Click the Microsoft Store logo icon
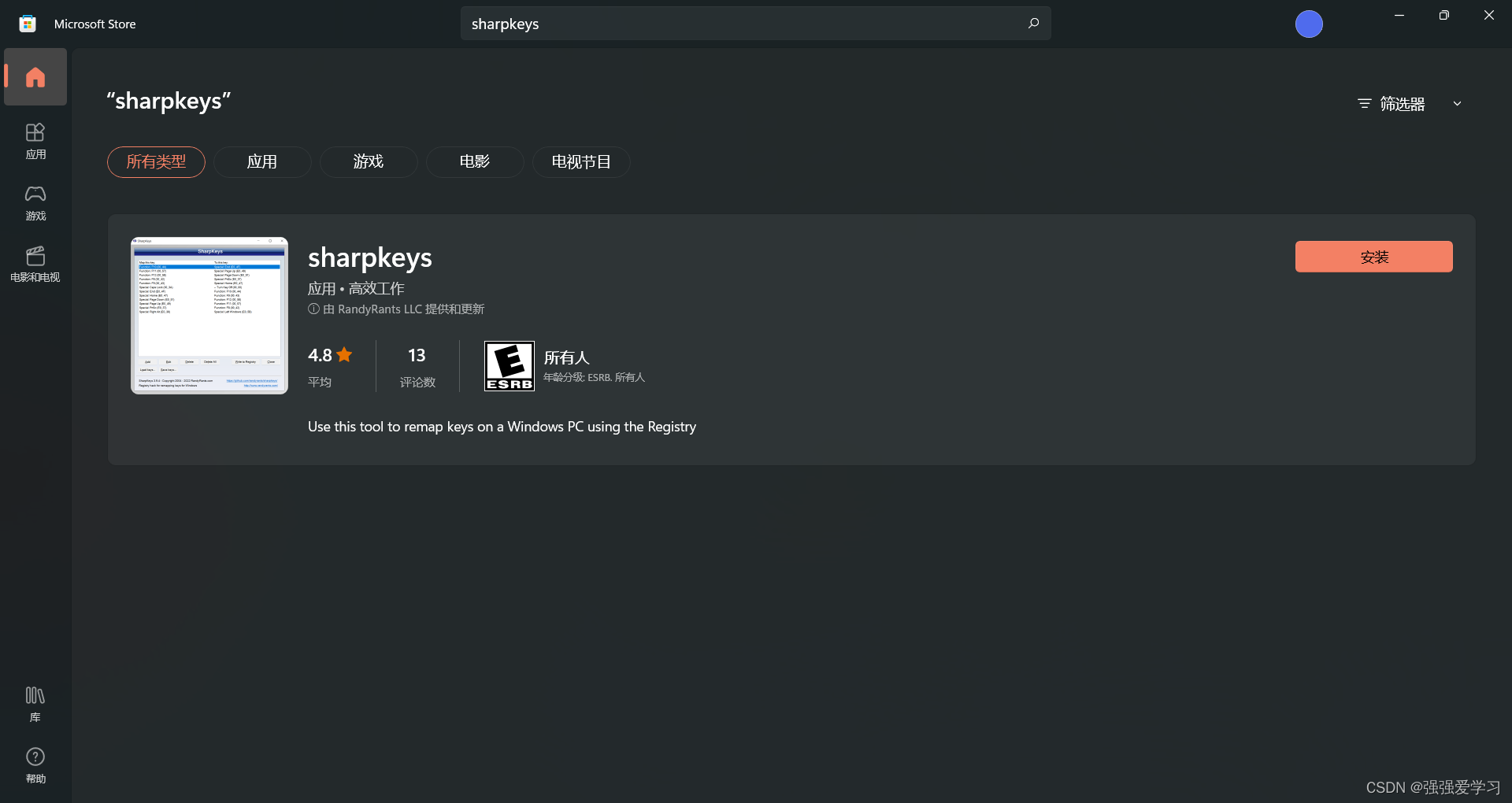Image resolution: width=1512 pixels, height=803 pixels. coord(28,24)
